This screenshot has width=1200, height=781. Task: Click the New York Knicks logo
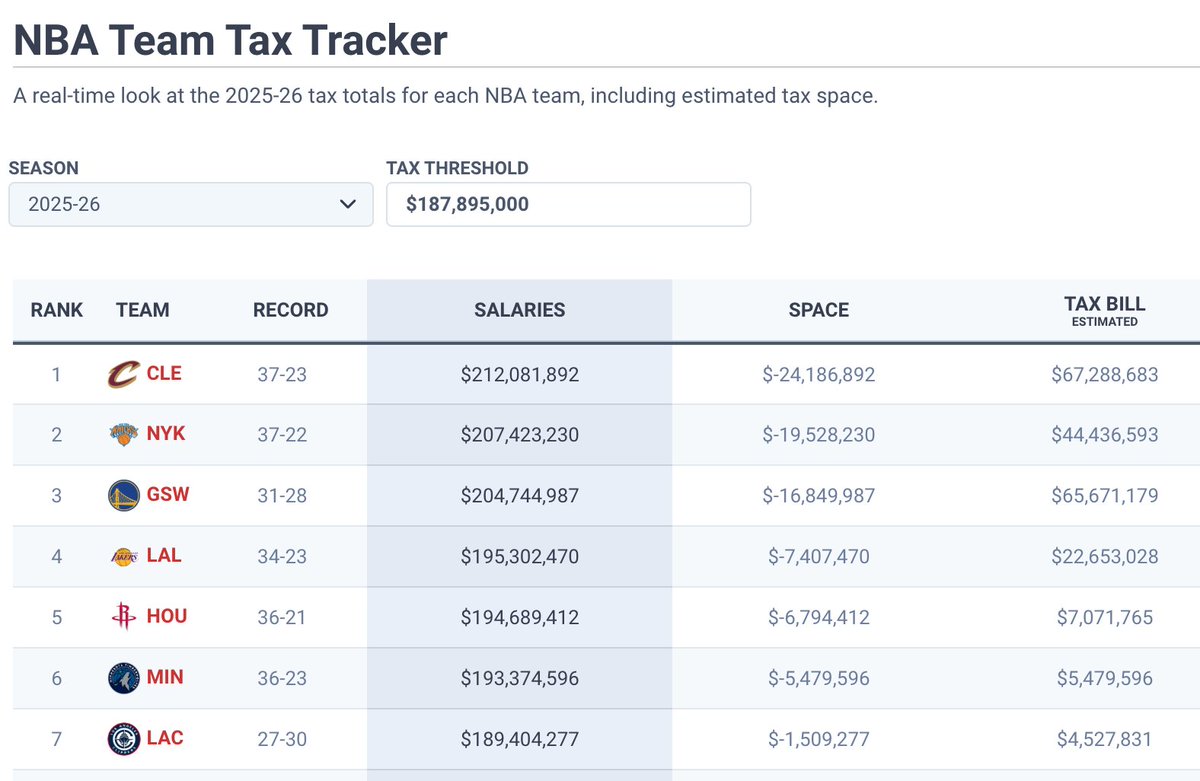point(123,435)
